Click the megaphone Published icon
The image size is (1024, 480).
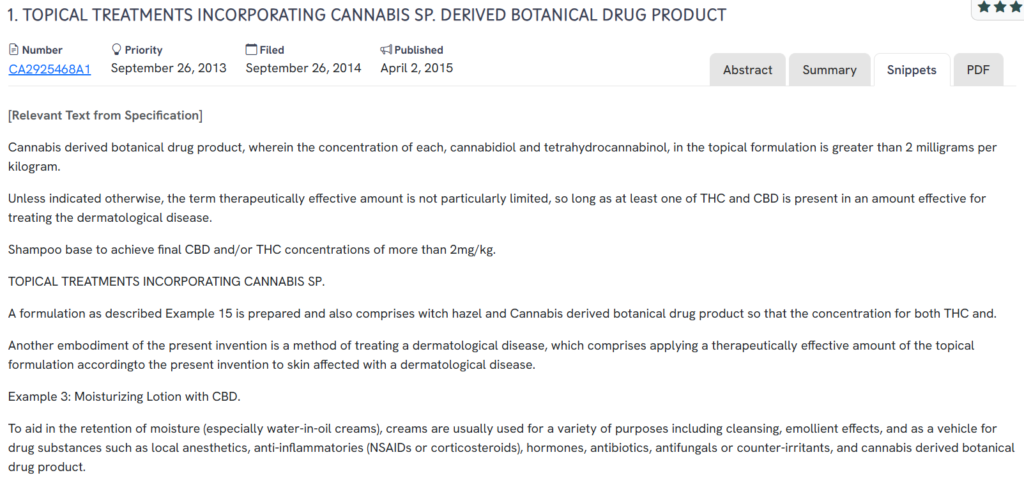(386, 50)
